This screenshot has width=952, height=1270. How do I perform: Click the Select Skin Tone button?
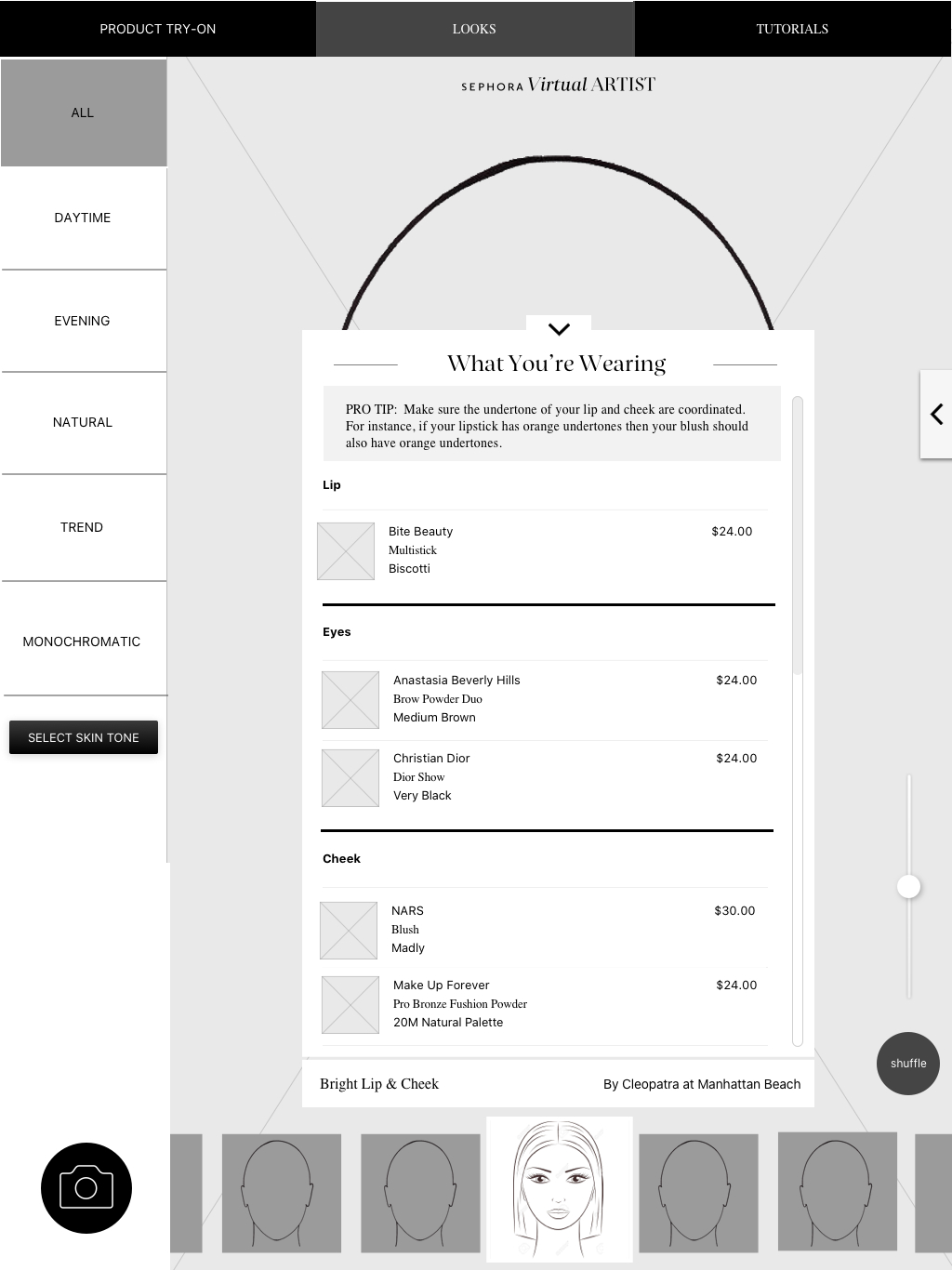(x=84, y=737)
